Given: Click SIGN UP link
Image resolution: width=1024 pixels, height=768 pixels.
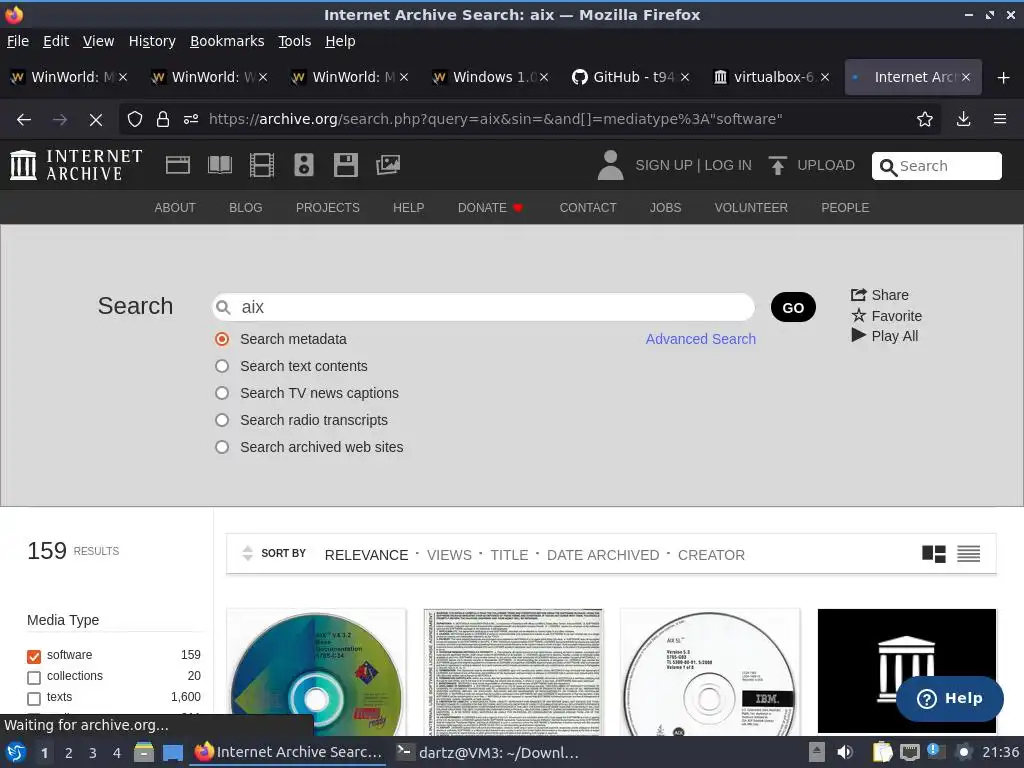Looking at the screenshot, I should pos(664,165).
